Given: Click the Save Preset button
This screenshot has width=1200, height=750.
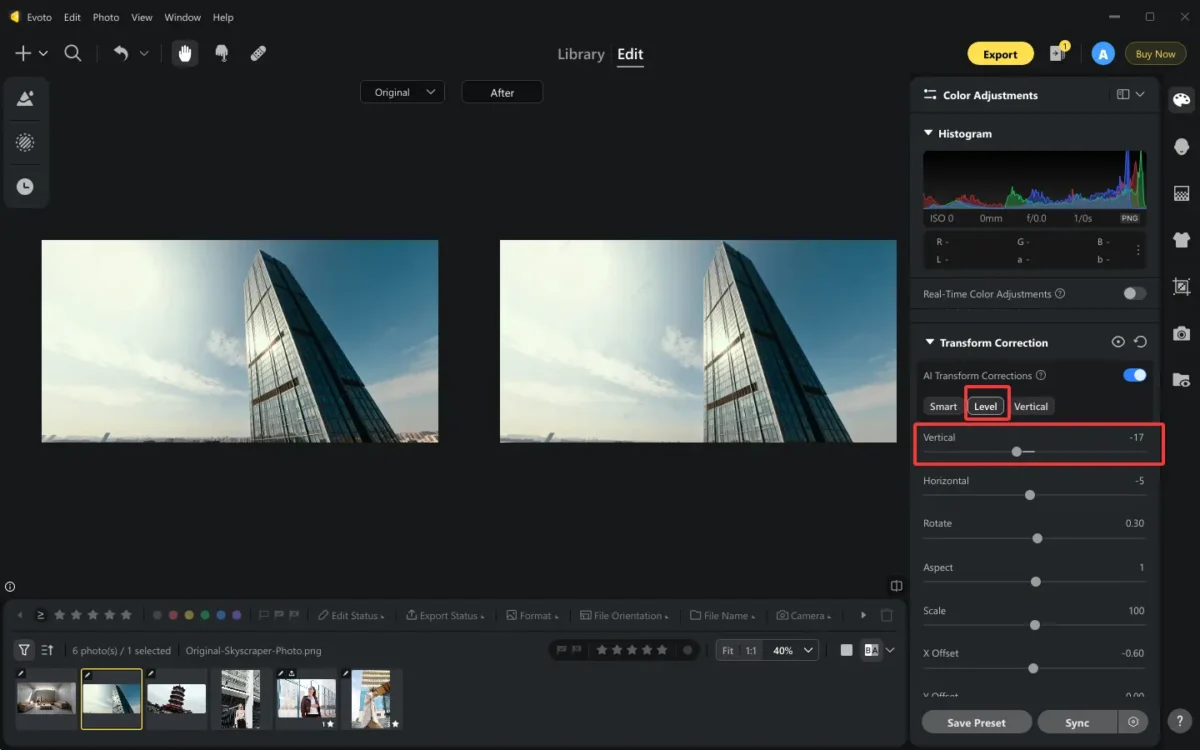Looking at the screenshot, I should coord(976,722).
